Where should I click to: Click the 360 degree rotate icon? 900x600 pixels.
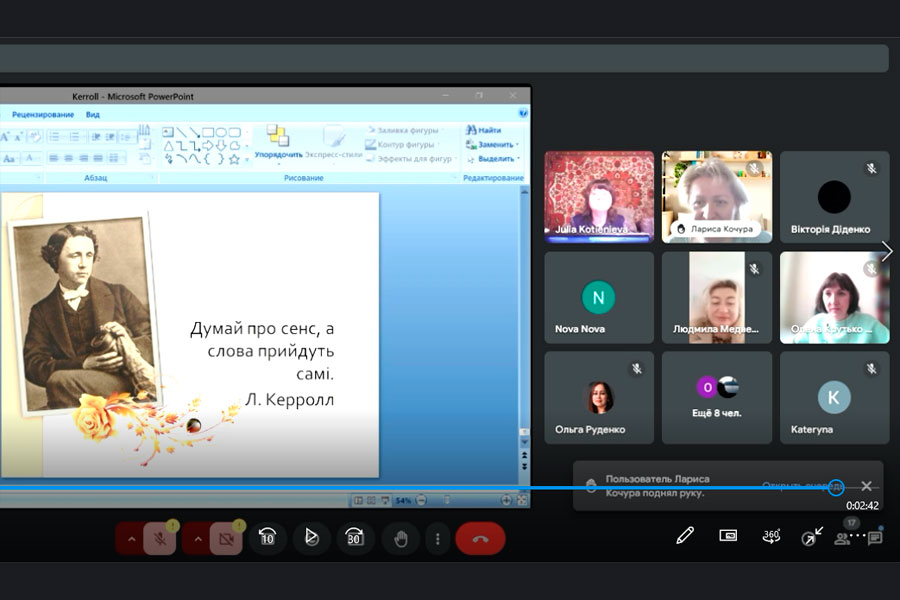pyautogui.click(x=771, y=536)
